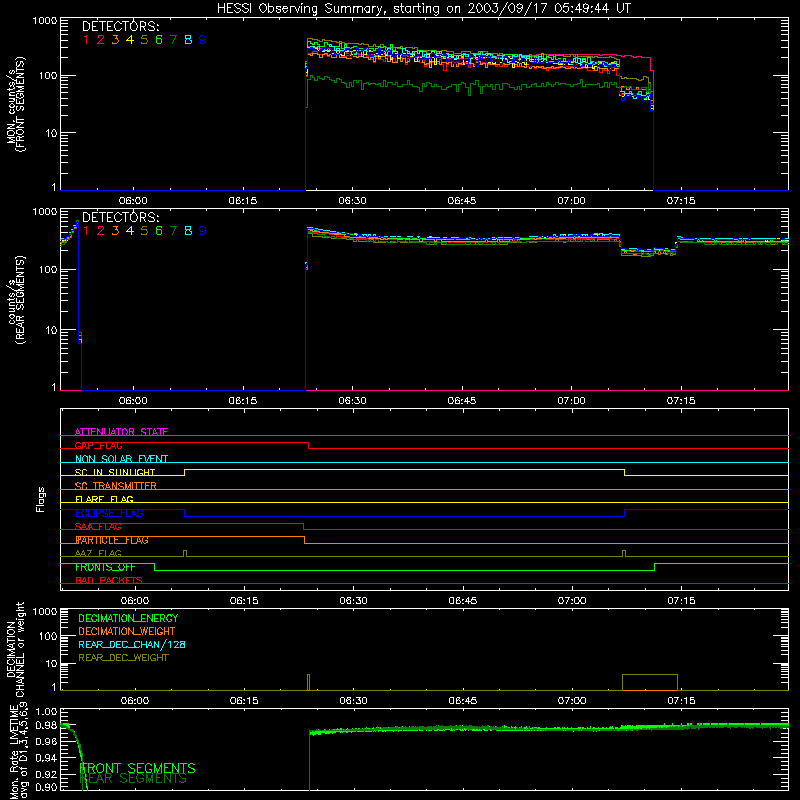Viewport: 800px width, 800px height.
Task: Click 07:15 tick under front segments plot
Action: [x=681, y=201]
